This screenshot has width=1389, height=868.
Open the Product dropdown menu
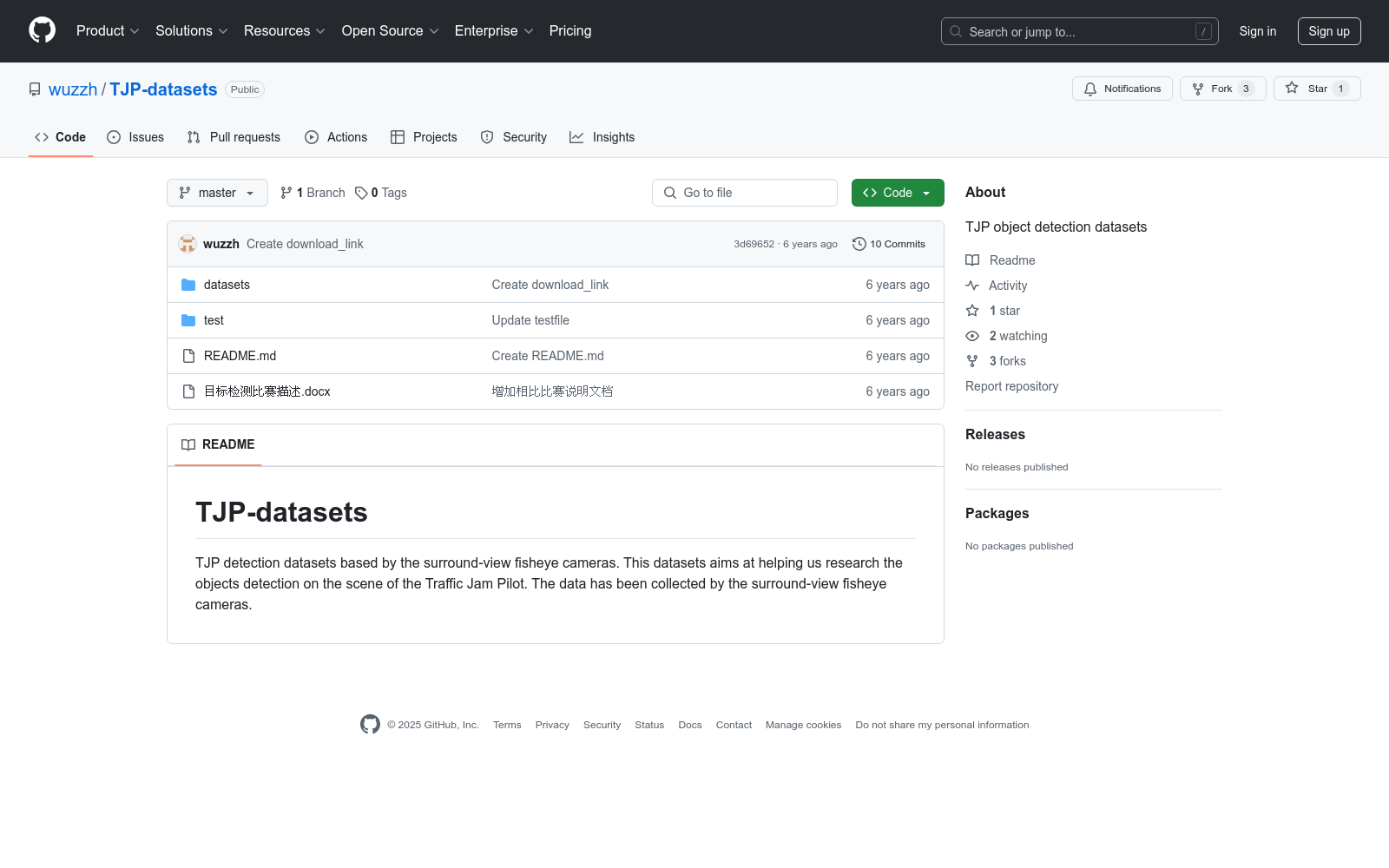(x=108, y=31)
